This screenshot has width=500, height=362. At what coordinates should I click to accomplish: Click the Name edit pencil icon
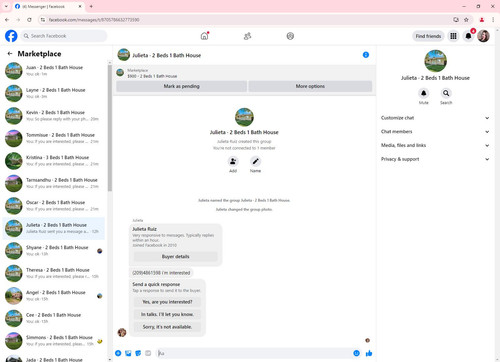click(x=255, y=161)
